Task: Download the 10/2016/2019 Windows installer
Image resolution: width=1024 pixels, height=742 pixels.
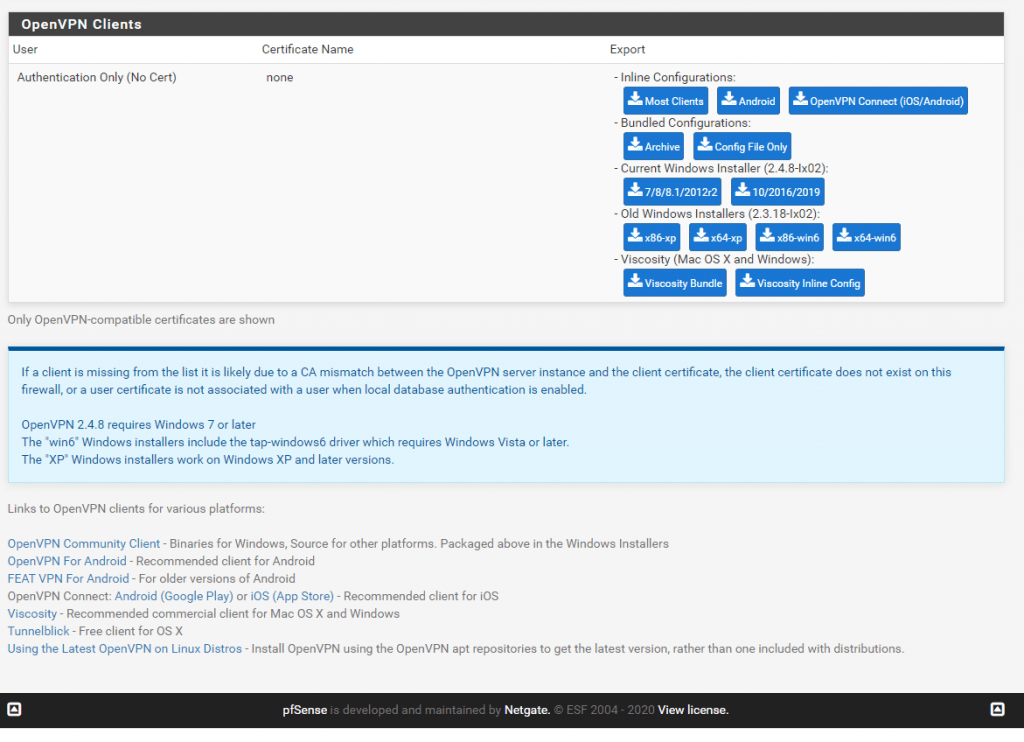Action: pyautogui.click(x=777, y=191)
